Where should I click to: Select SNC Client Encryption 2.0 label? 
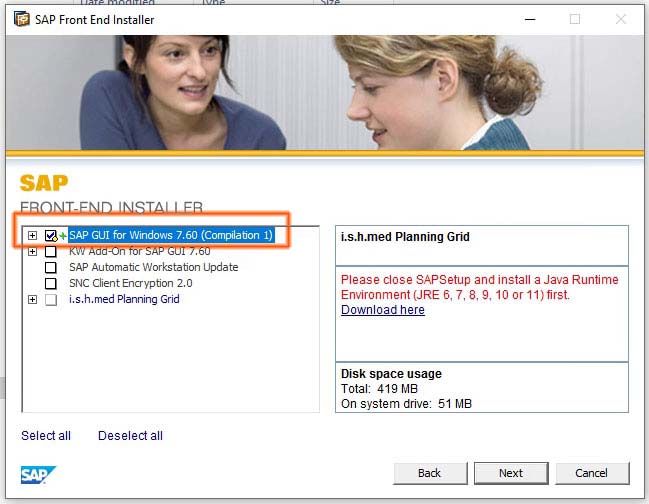pos(131,283)
